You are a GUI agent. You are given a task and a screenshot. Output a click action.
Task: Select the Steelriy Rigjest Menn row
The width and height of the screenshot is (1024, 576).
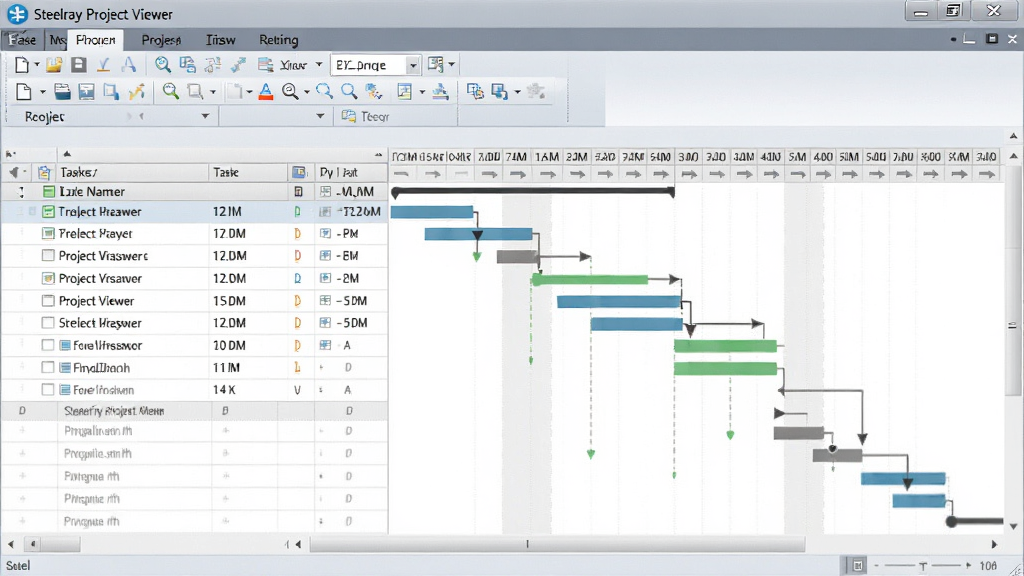tap(194, 411)
